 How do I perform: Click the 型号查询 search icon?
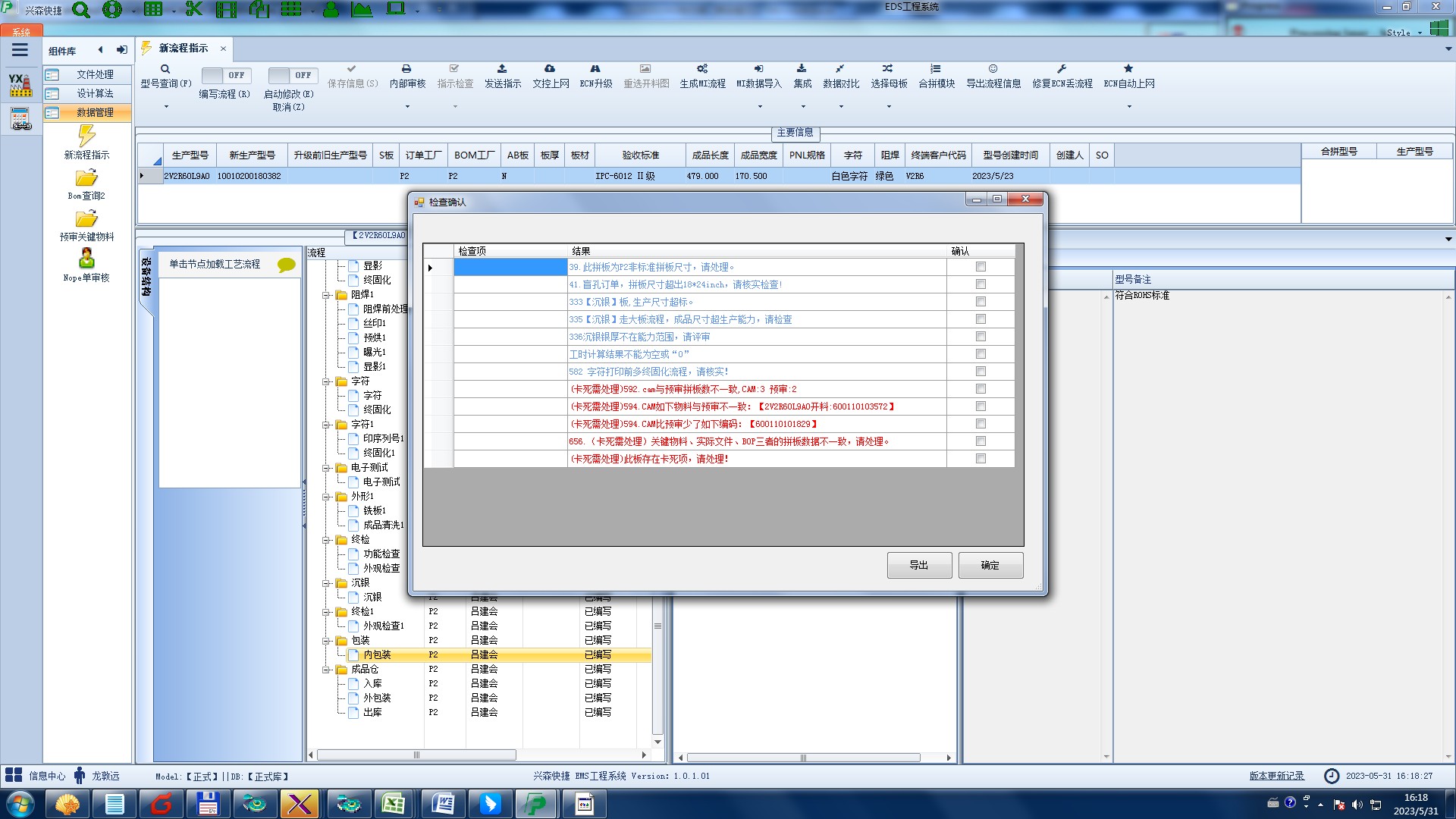pyautogui.click(x=165, y=69)
